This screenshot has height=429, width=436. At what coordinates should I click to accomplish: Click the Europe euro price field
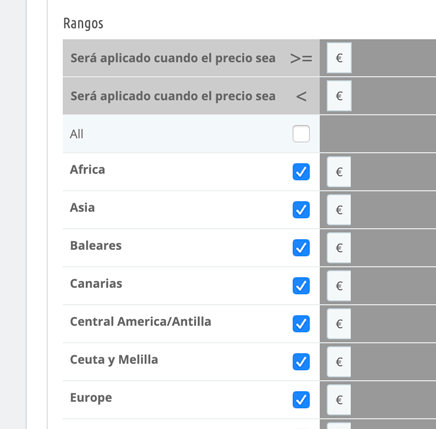tap(339, 400)
